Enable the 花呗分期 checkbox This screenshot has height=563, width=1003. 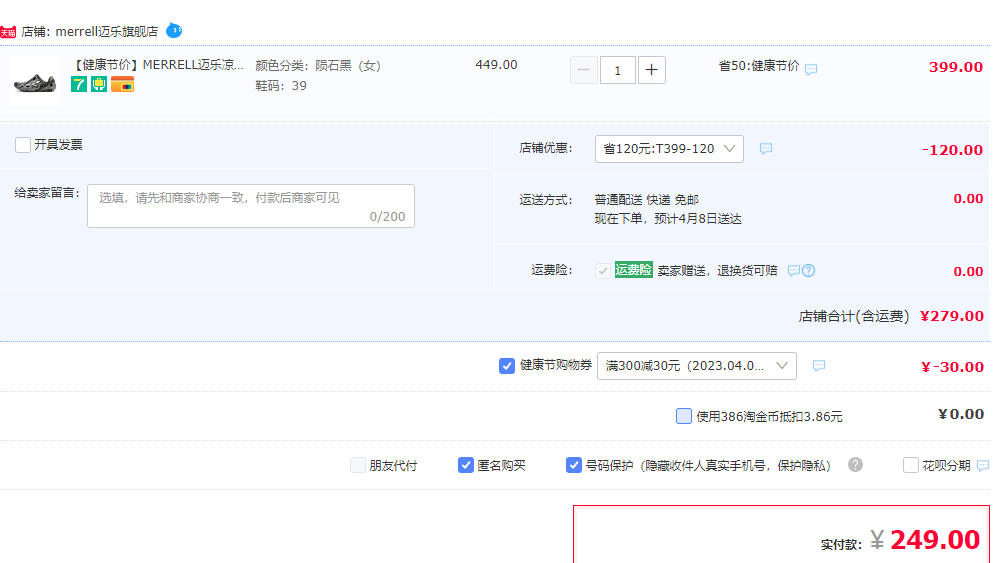911,465
